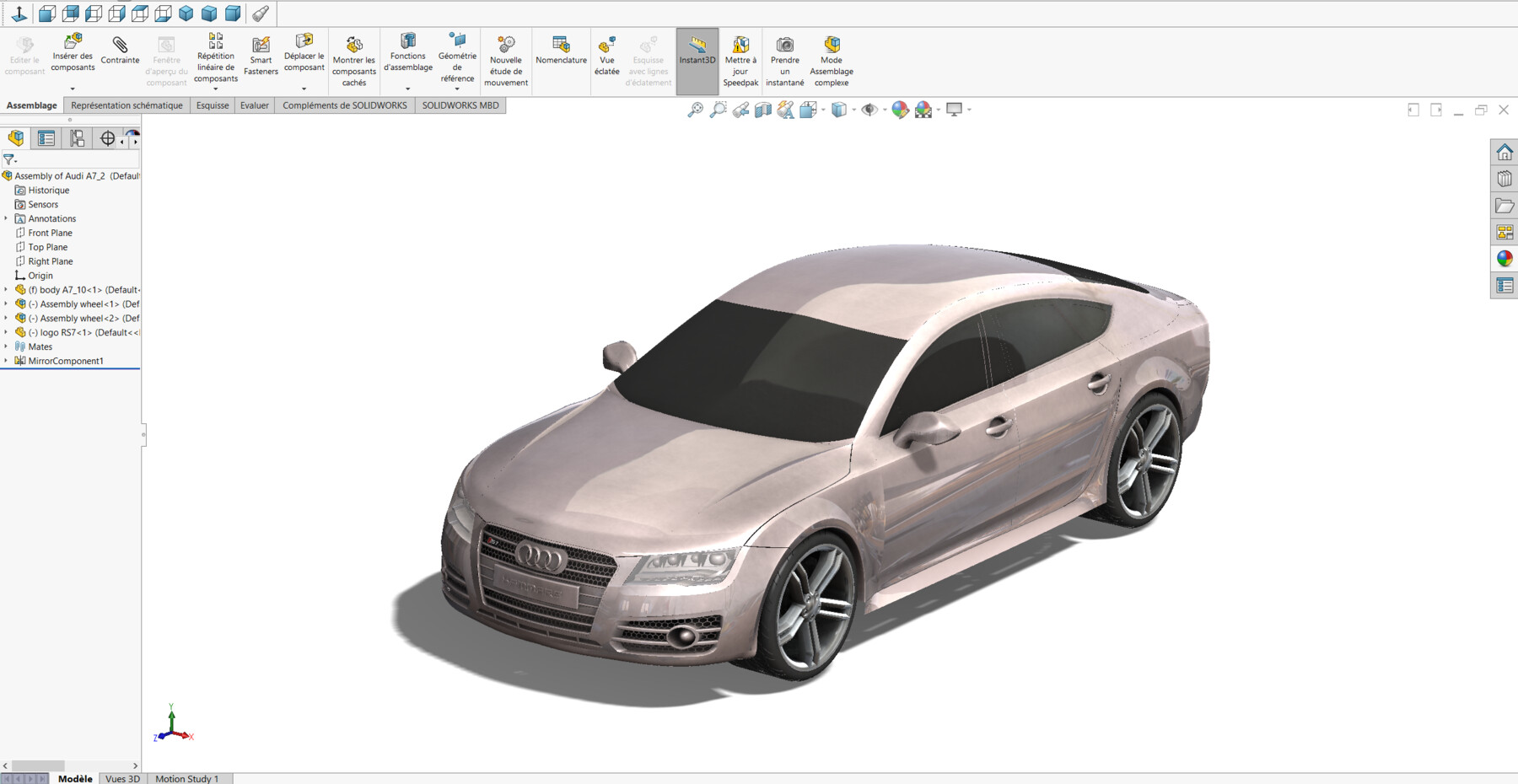Viewport: 1518px width, 784px height.
Task: Click Zoom au mieux in view toolbar
Action: (x=697, y=110)
